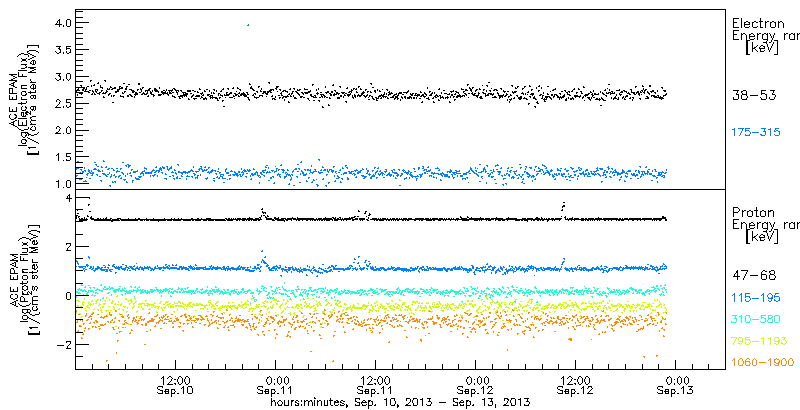This screenshot has height=410, width=800.
Task: Click the 0:00 Sep.11 time axis label
Action: [x=276, y=385]
